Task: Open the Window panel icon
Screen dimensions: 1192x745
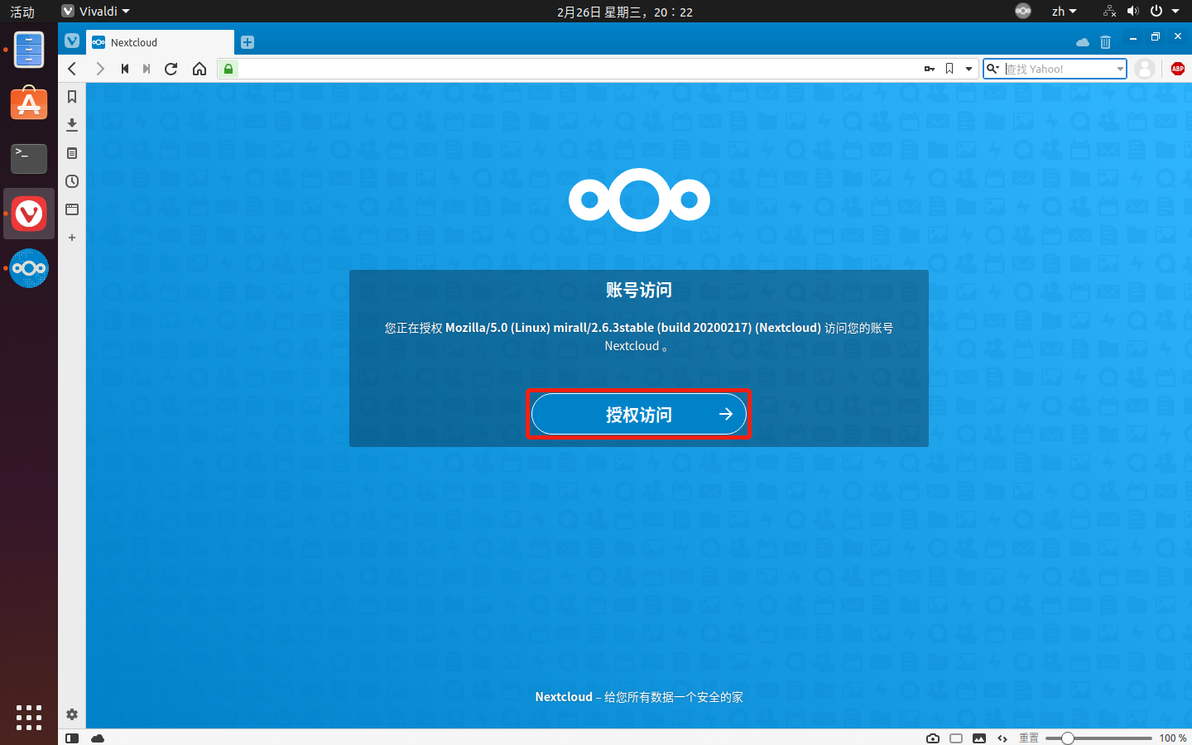Action: (x=72, y=209)
